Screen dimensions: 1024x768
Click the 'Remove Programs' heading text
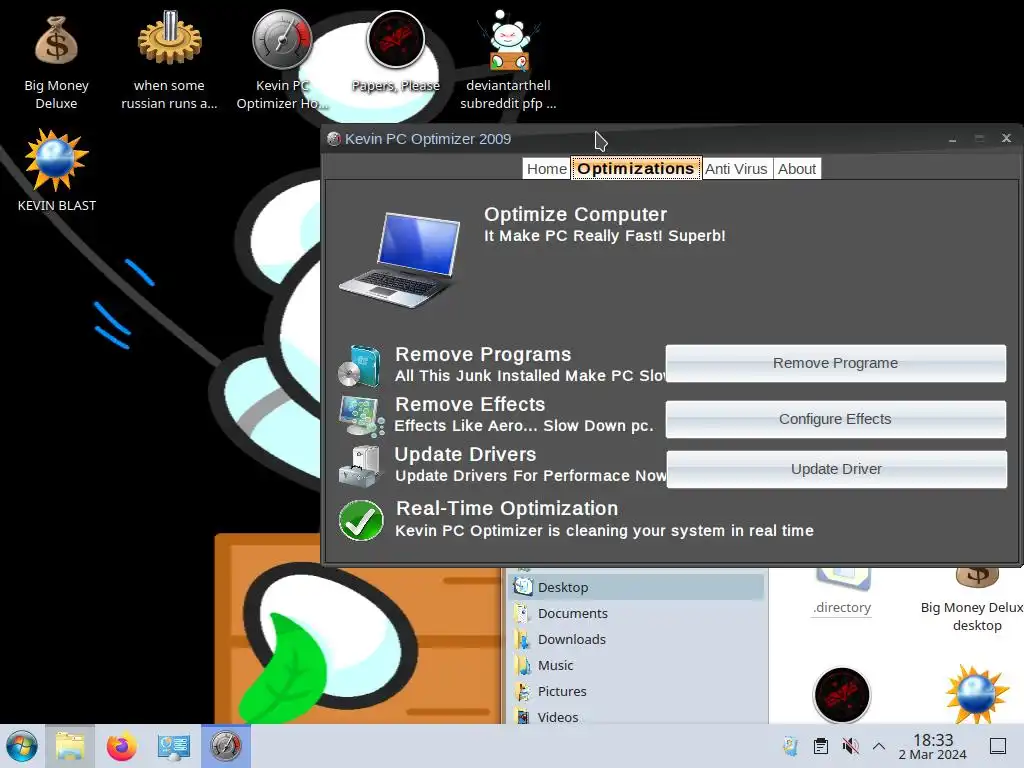coord(483,354)
